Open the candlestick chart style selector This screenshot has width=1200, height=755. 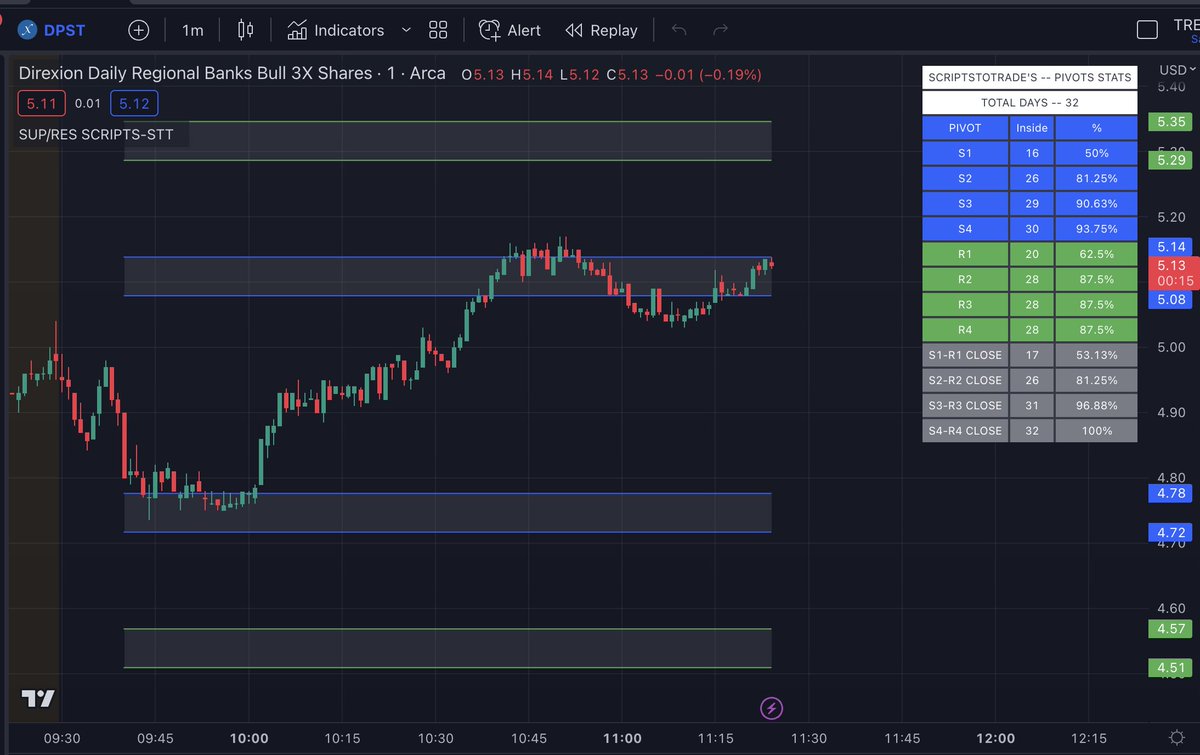(246, 30)
